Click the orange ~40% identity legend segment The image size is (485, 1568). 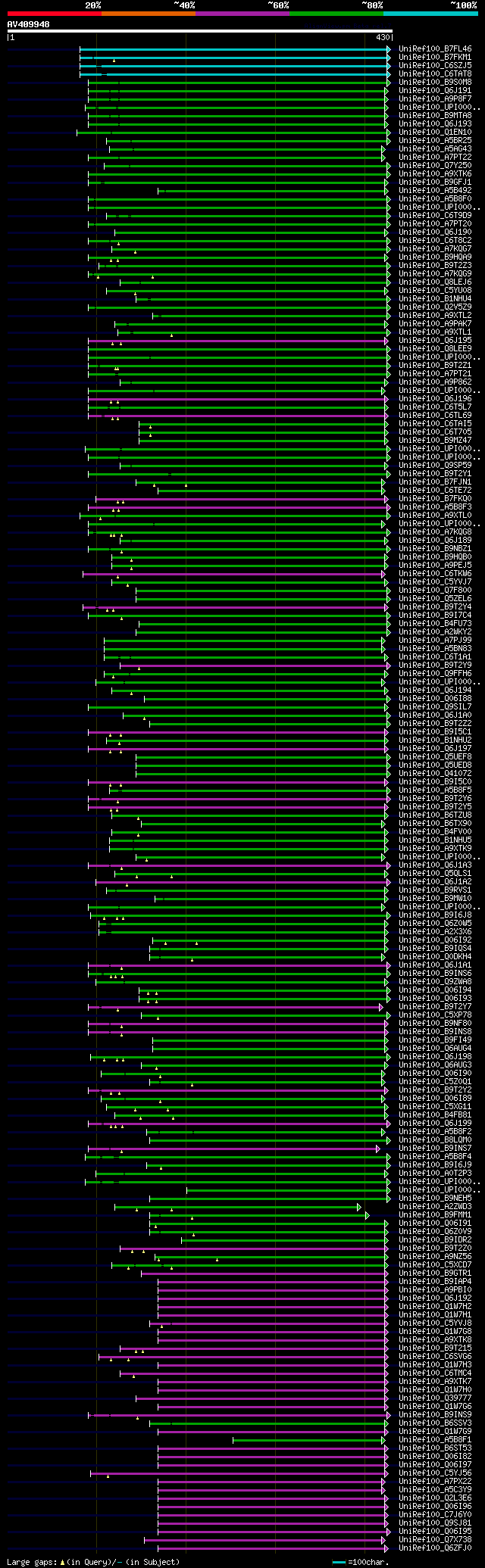(149, 14)
